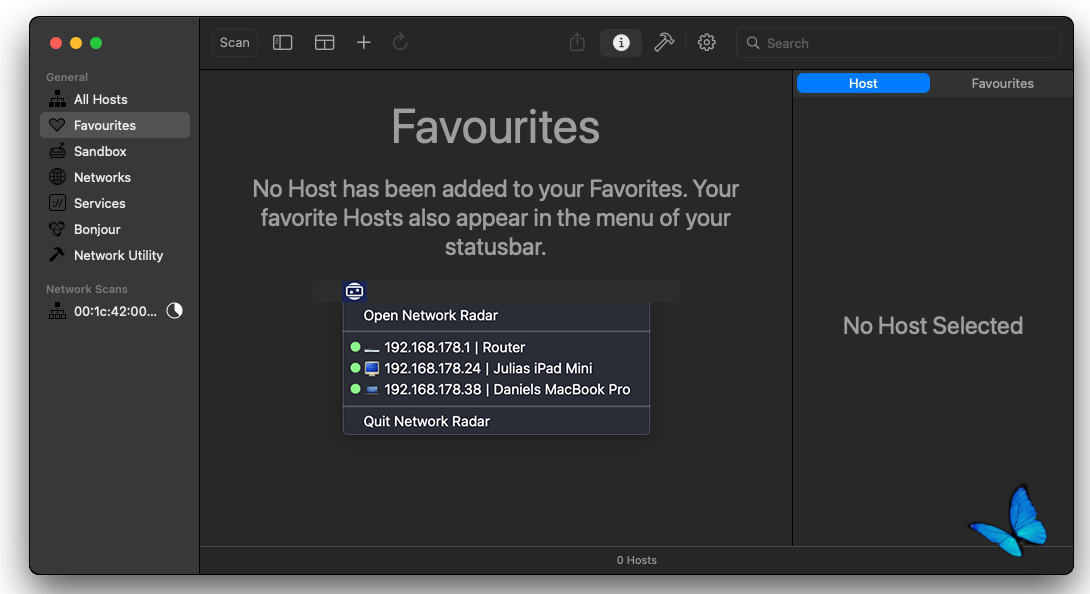Open Bonjour in sidebar
The width and height of the screenshot is (1090, 594).
pos(115,229)
